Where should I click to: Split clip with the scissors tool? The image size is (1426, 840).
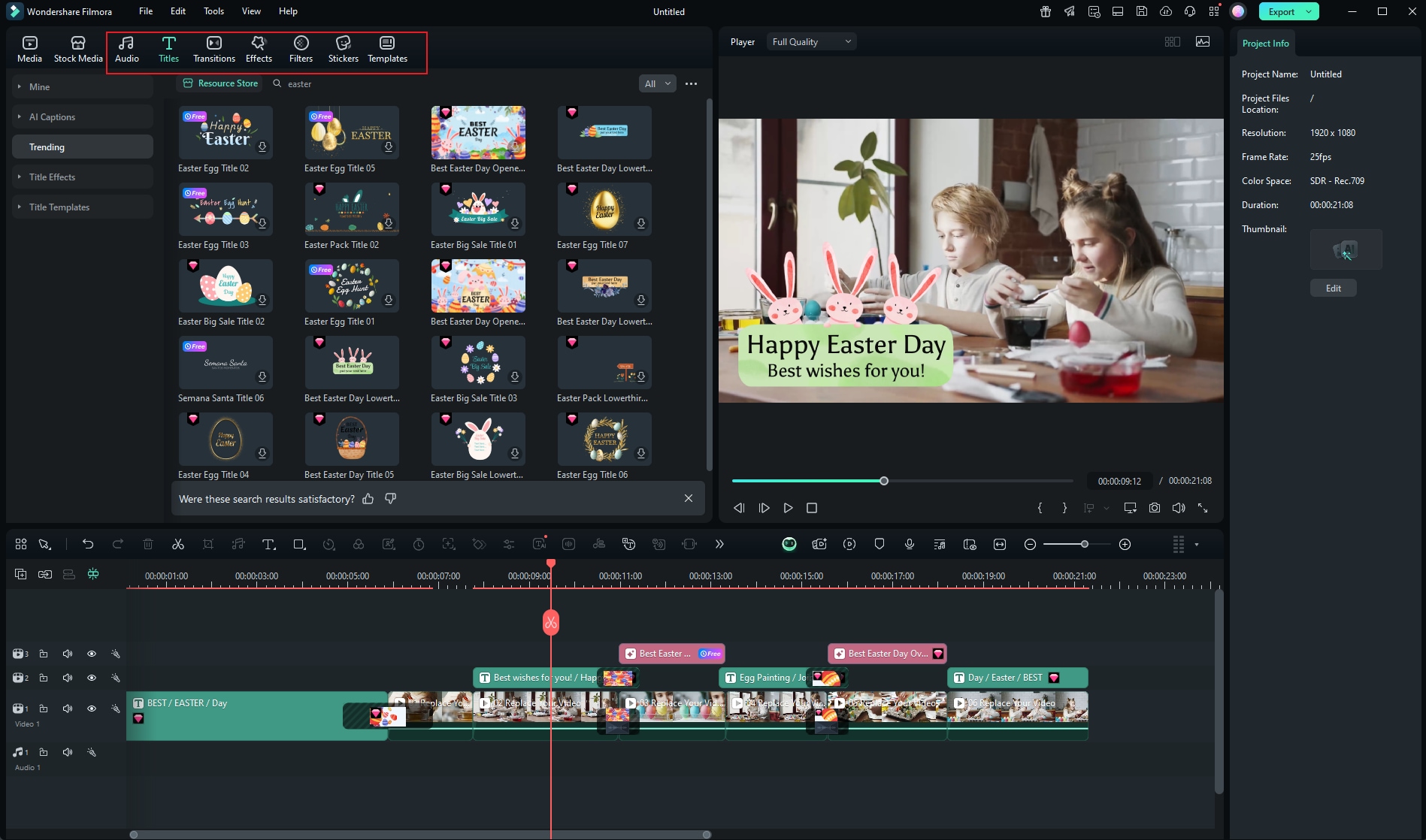click(x=178, y=544)
